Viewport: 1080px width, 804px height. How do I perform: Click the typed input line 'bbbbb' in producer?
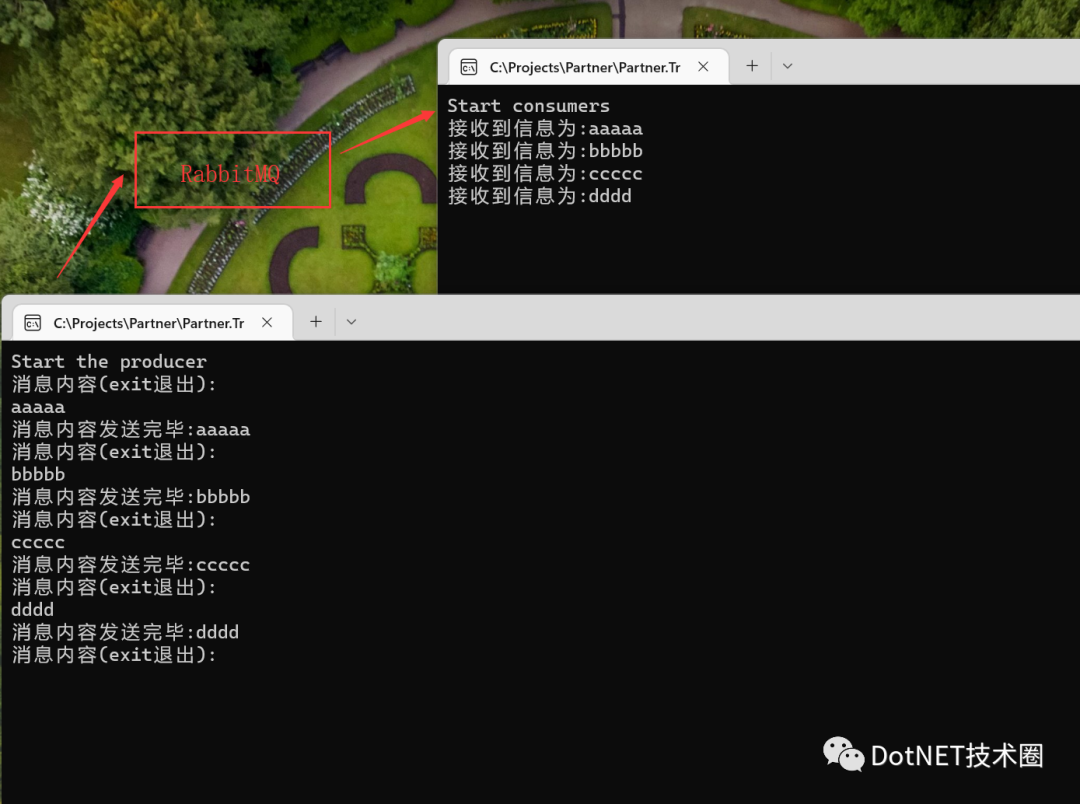[38, 475]
